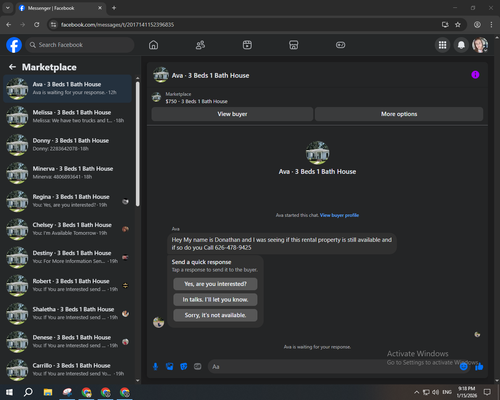
Task: Open Windows notification center icon
Action: click(x=487, y=392)
